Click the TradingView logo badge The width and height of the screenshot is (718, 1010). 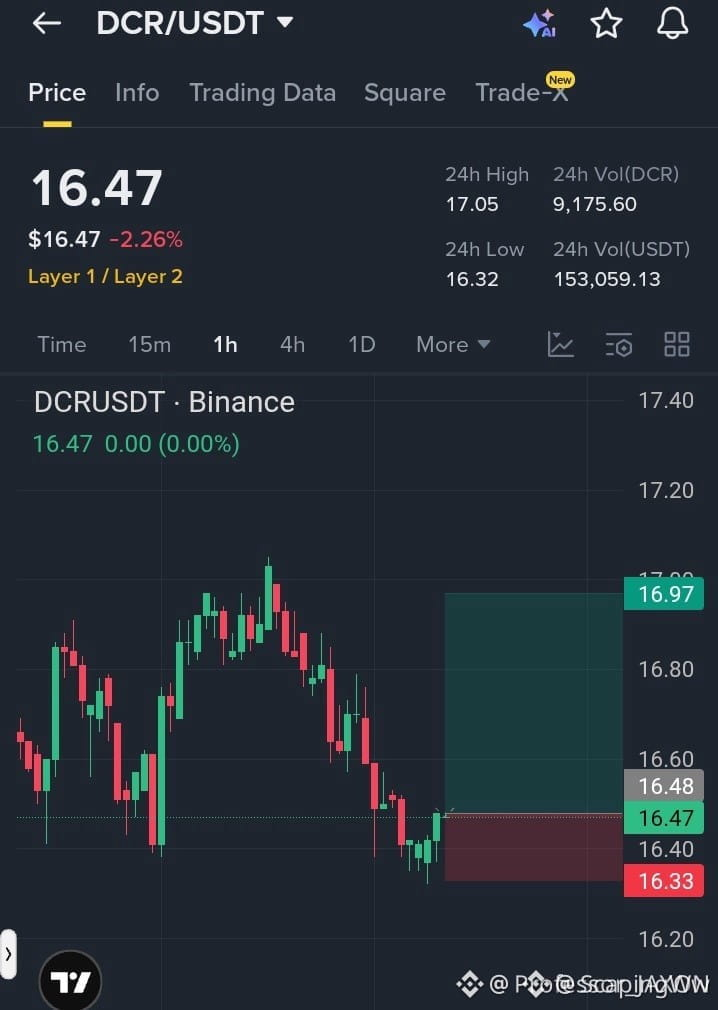point(70,980)
